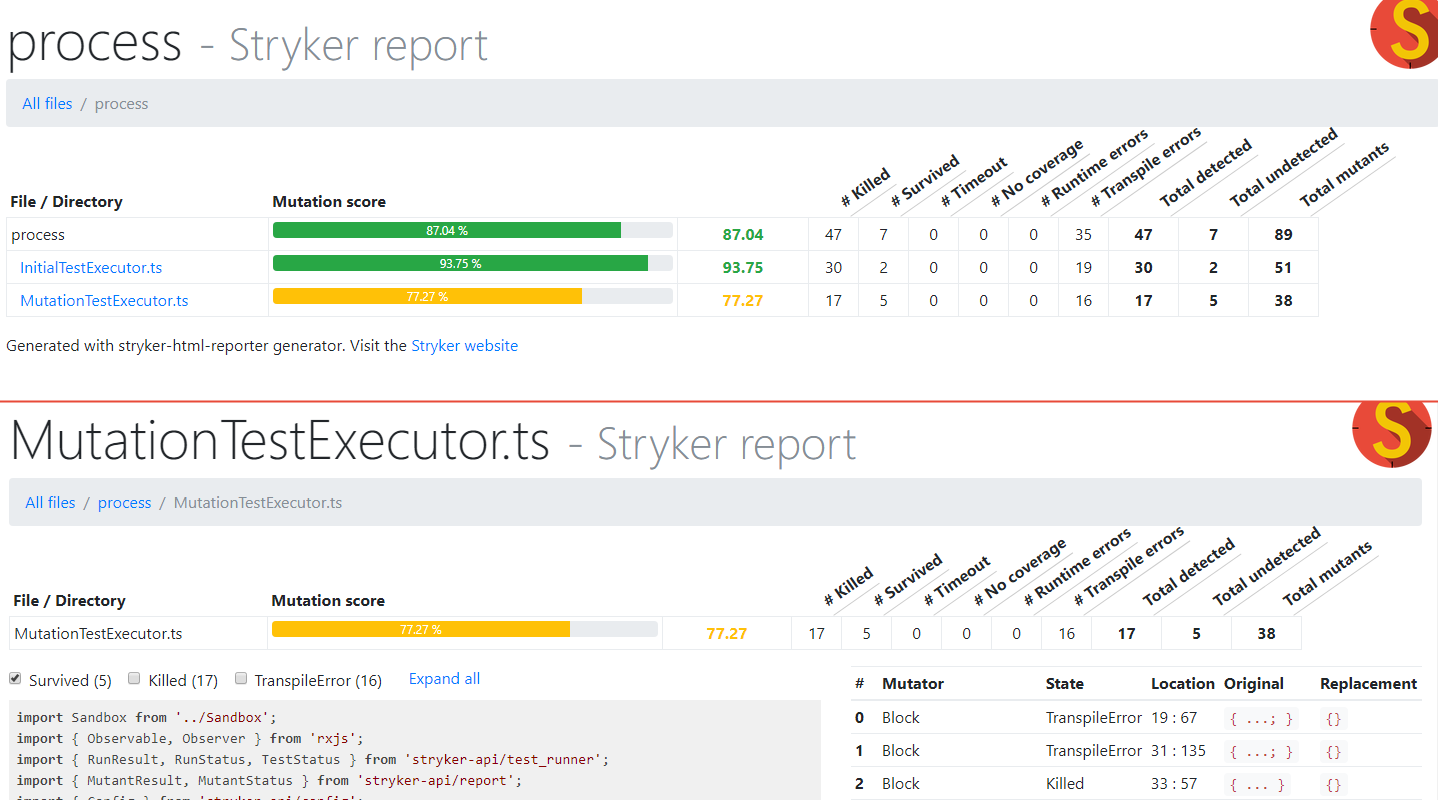The width and height of the screenshot is (1438, 800).
Task: Click the MutationTestExecutor.ts row name in the lower table
Action: pyautogui.click(x=98, y=633)
